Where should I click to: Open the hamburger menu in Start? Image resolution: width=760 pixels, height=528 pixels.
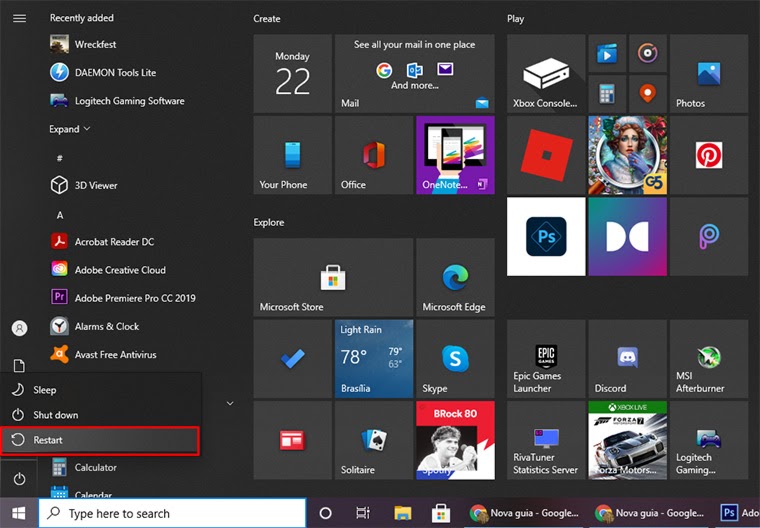click(19, 18)
